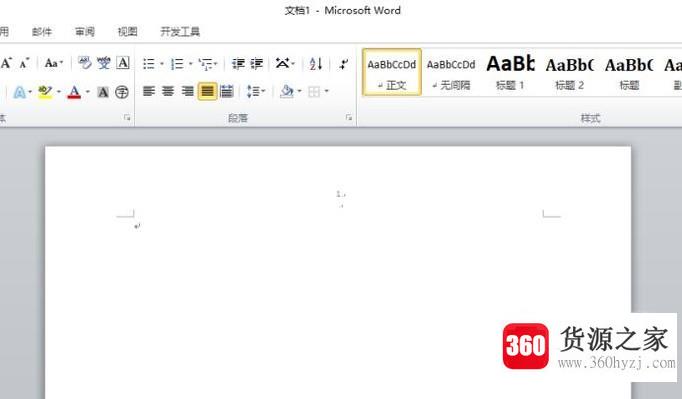Decrease the paragraph indent
682x399 pixels.
238,64
